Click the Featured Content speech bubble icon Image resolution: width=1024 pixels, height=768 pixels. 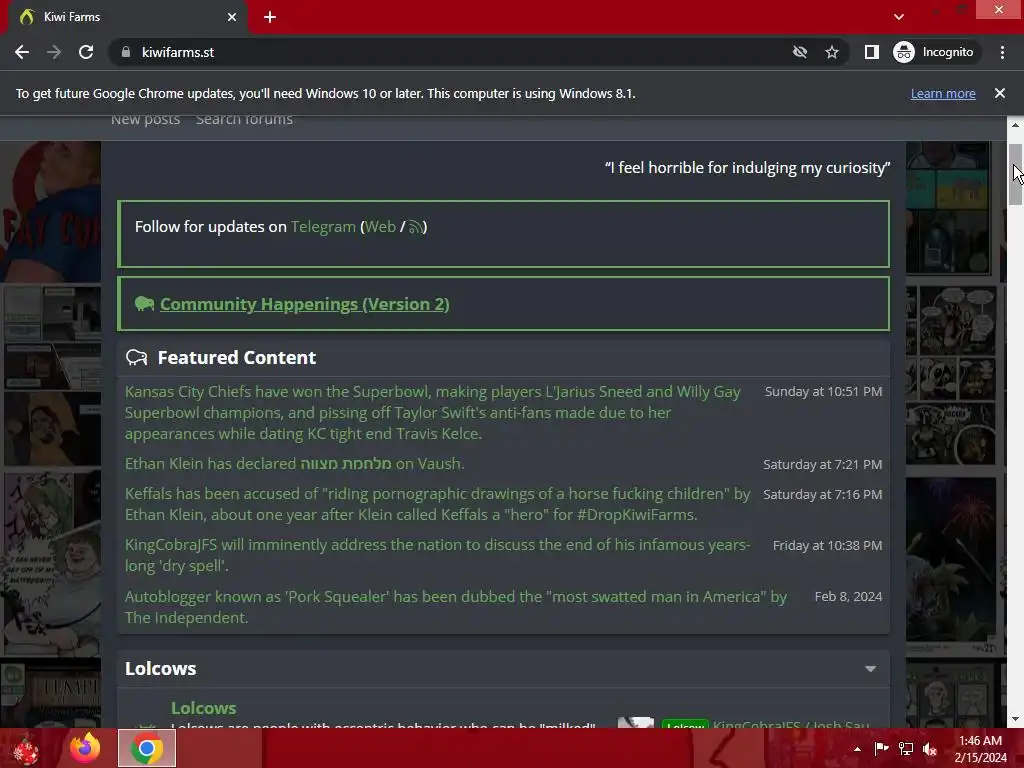[136, 358]
